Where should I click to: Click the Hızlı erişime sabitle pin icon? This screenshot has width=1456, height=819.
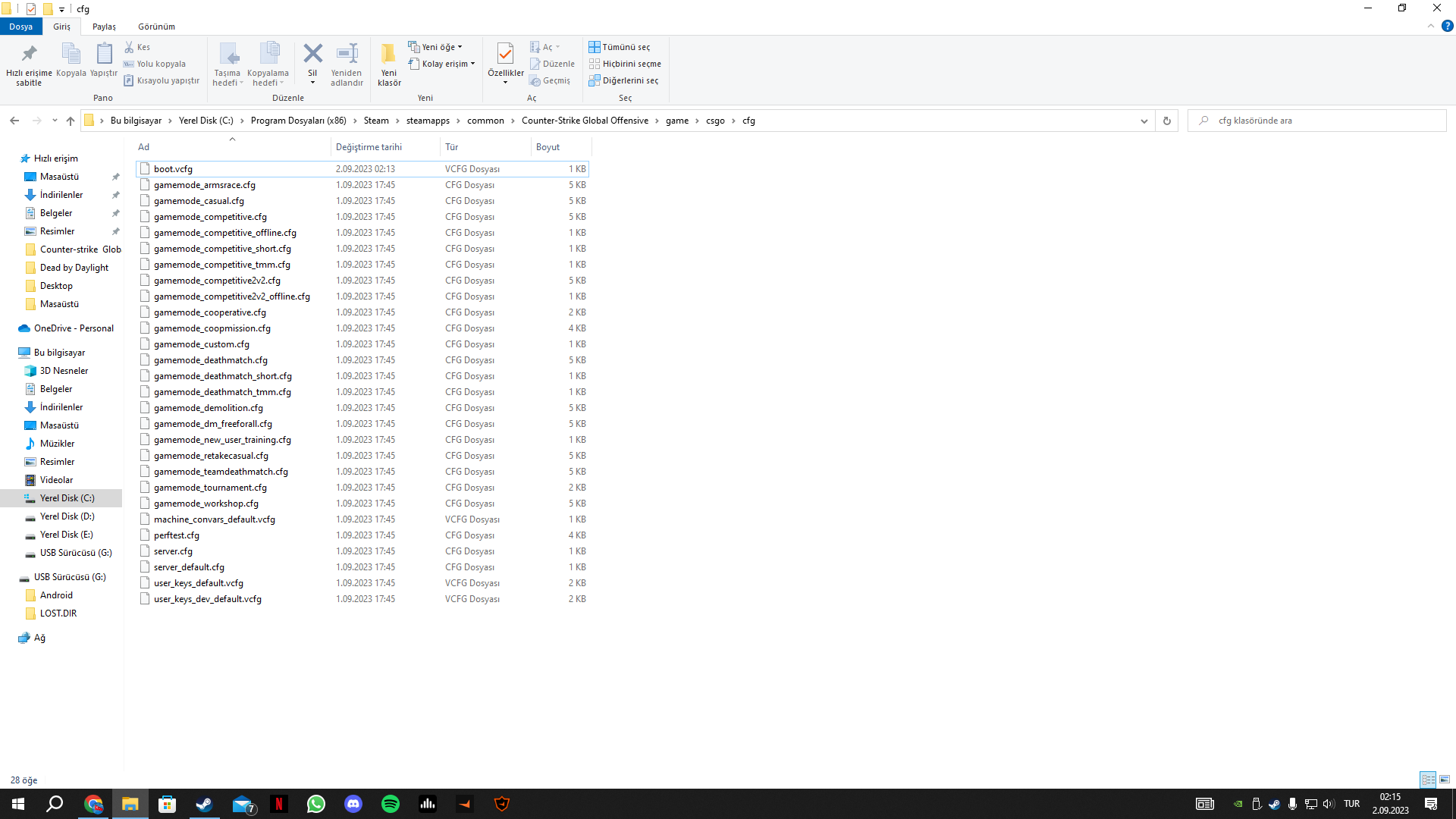click(29, 55)
